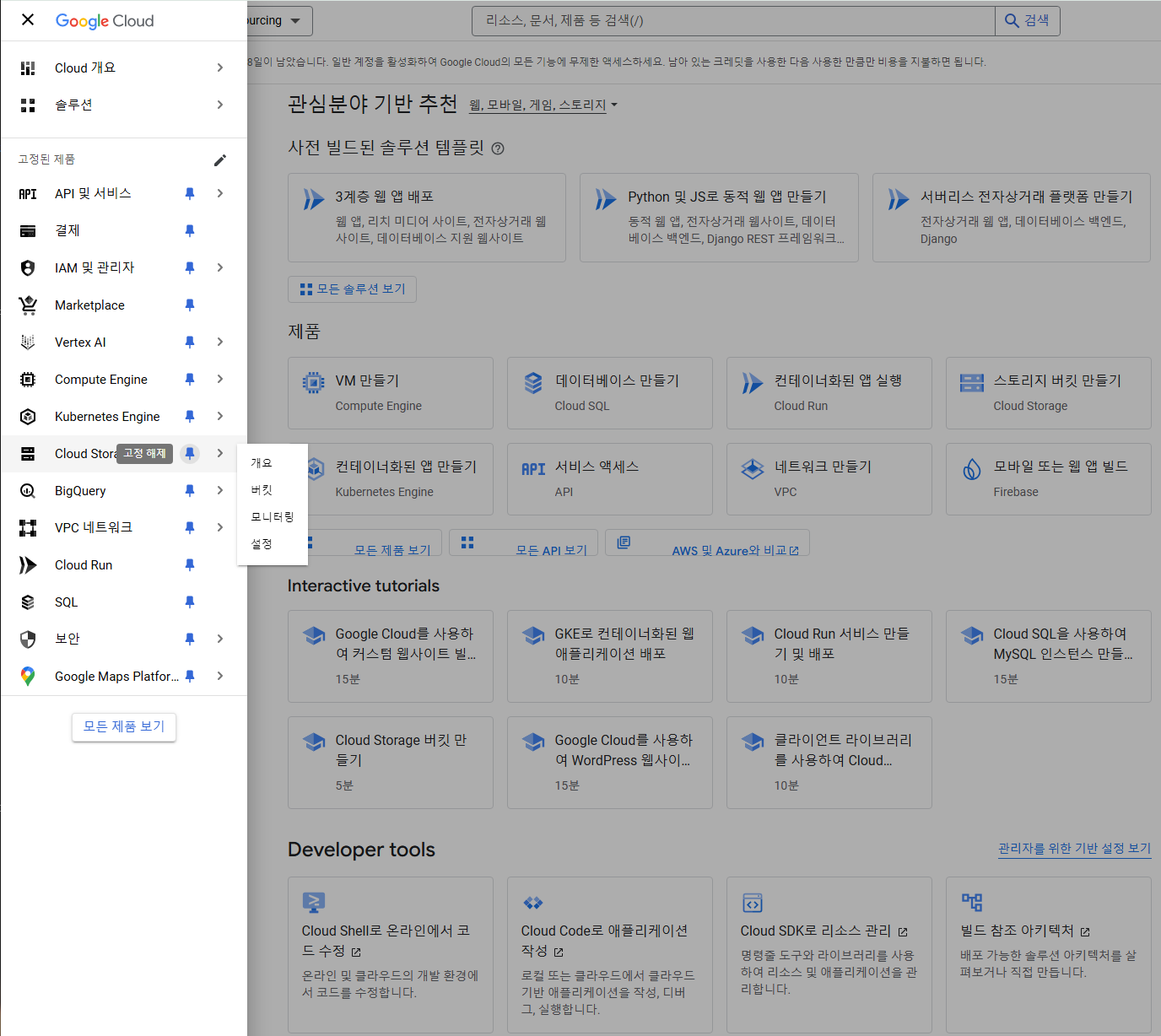This screenshot has width=1161, height=1036.
Task: Unpin Kubernetes Engine from pinned products
Action: [x=190, y=417]
